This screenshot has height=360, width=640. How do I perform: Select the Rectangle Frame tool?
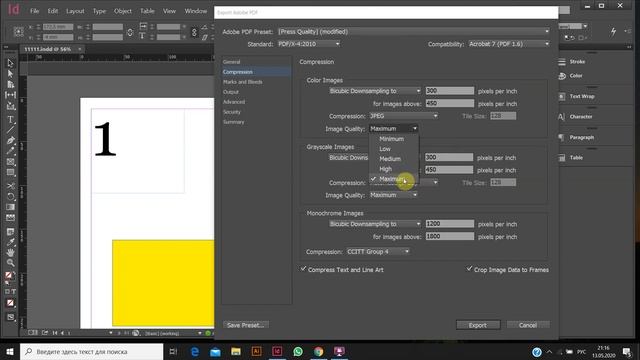point(10,162)
